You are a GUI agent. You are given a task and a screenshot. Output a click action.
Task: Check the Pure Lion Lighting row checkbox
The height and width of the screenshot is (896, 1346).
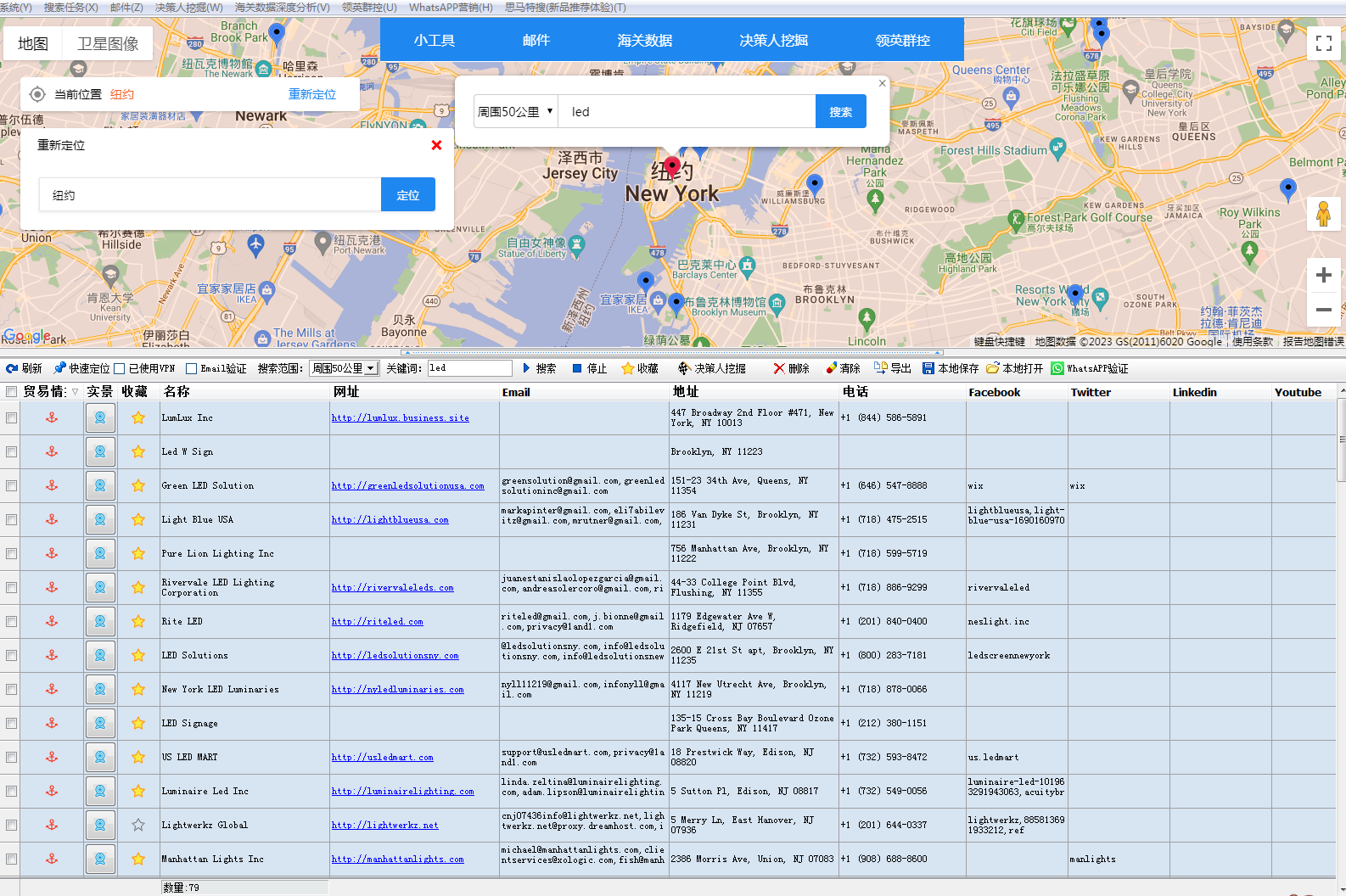click(x=11, y=553)
